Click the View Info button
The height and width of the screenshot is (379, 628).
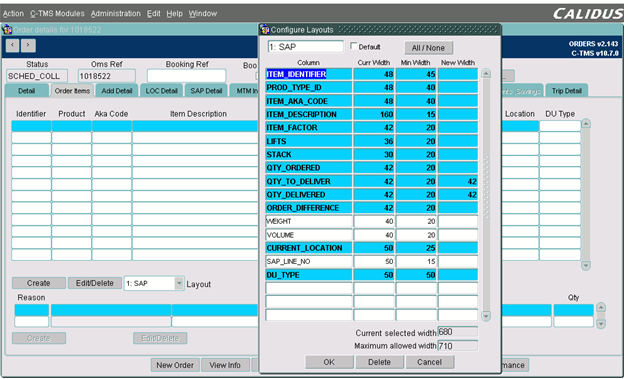click(225, 365)
